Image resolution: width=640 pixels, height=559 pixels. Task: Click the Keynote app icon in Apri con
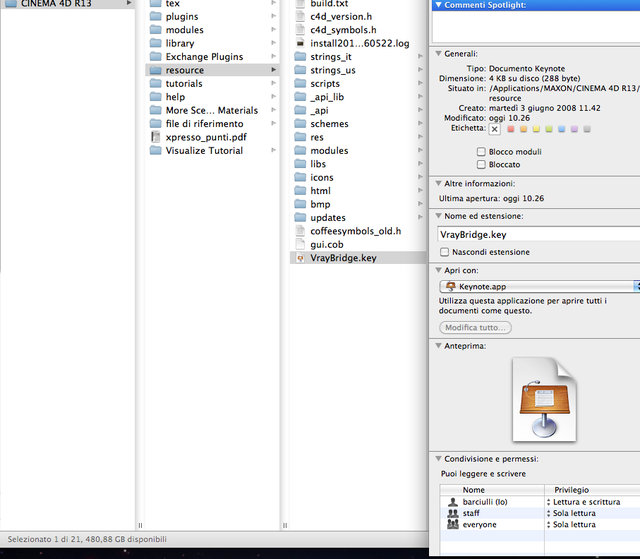coord(451,286)
